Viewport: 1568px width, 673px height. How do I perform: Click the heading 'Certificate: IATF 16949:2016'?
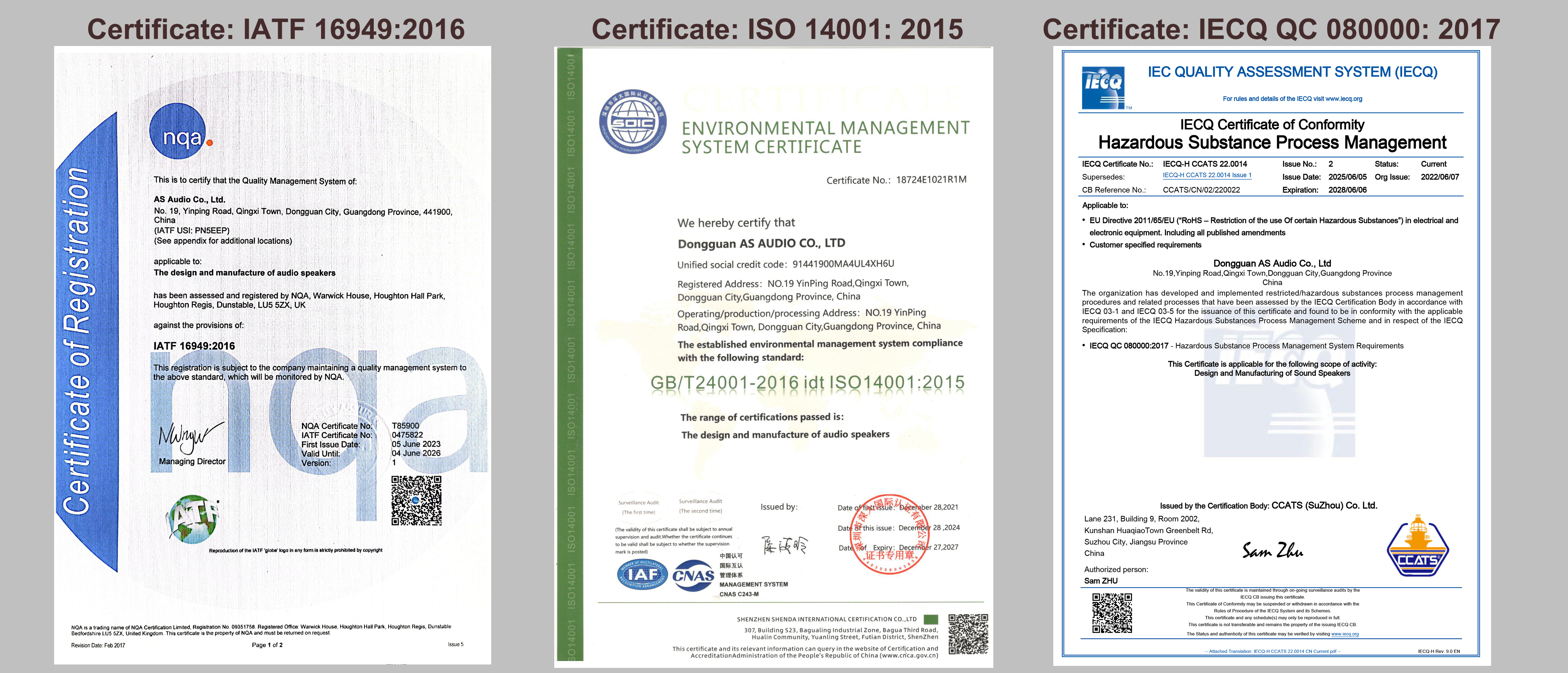276,29
